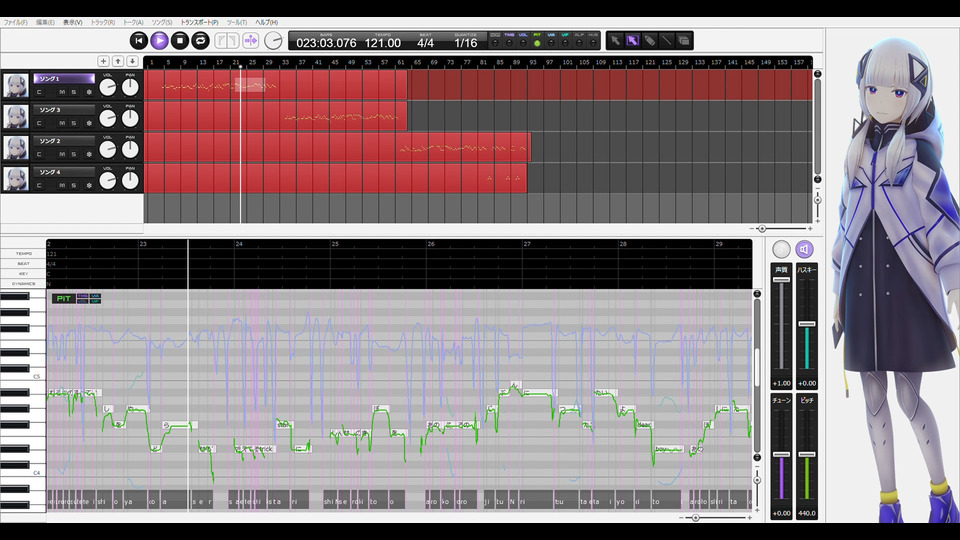The image size is (960, 540).
Task: Select the ソング 4 track name
Action: tap(64, 172)
